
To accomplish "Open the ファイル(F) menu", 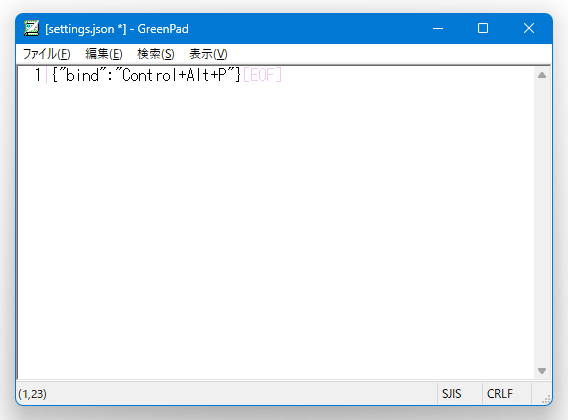I will pyautogui.click(x=46, y=54).
